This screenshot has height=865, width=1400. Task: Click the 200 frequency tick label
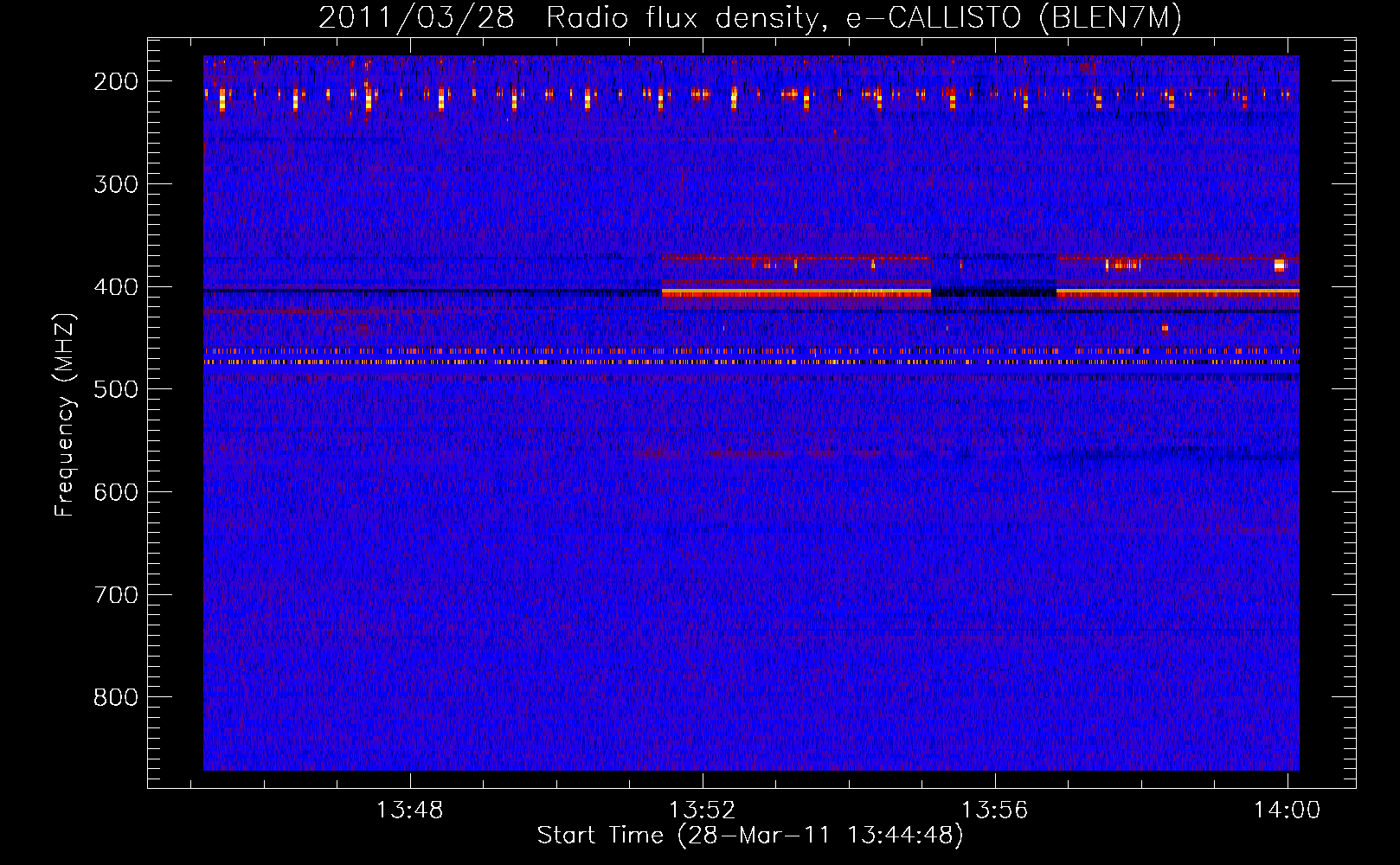(116, 81)
